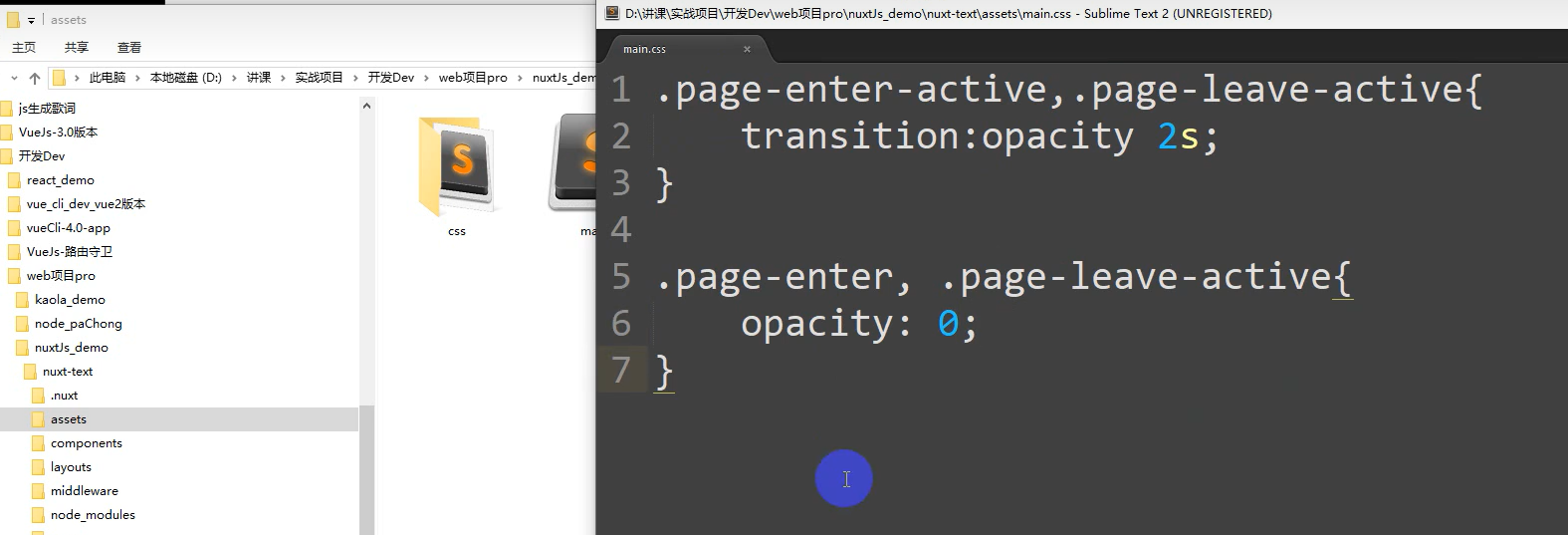Close the main.css tab
Viewport: 1568px width, 535px height.
coord(747,49)
